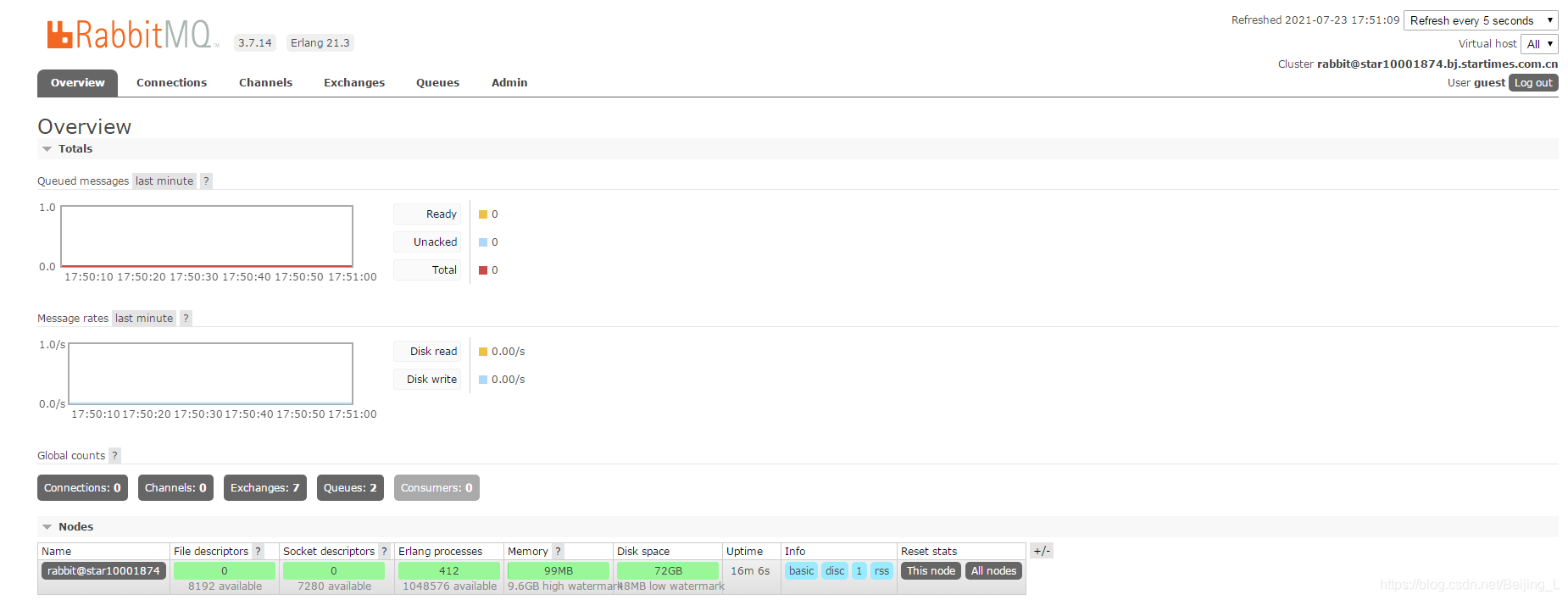This screenshot has height=600, width=1568.
Task: Click the Message rates chart
Action: point(210,374)
